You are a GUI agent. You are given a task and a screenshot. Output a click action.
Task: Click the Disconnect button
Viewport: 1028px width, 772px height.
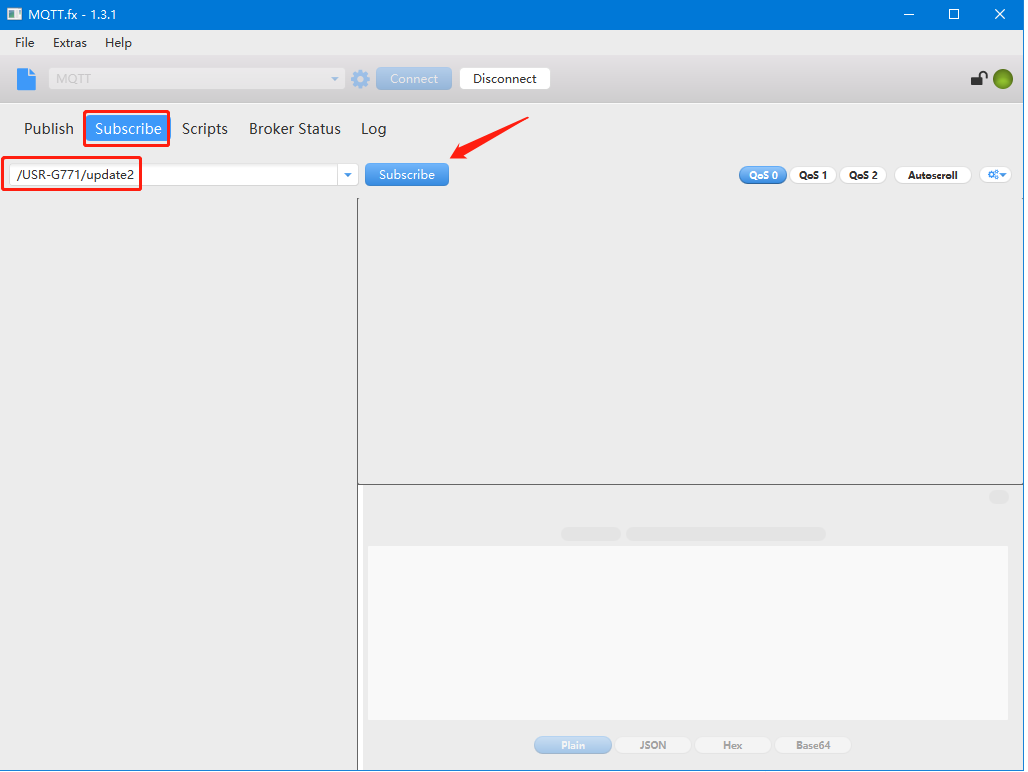(x=505, y=79)
